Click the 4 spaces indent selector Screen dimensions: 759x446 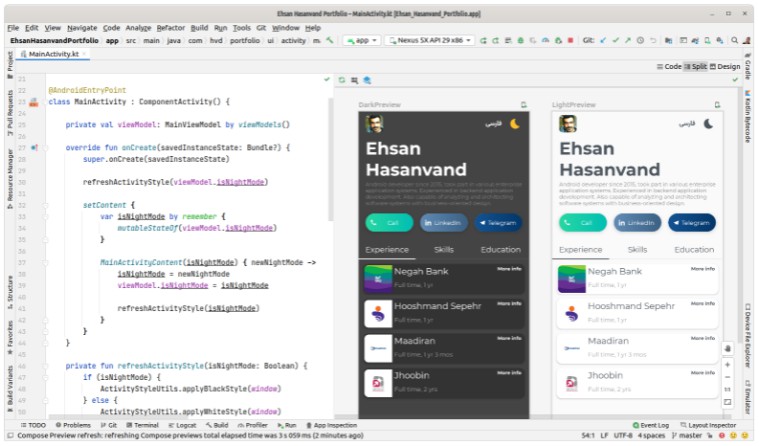pyautogui.click(x=652, y=436)
